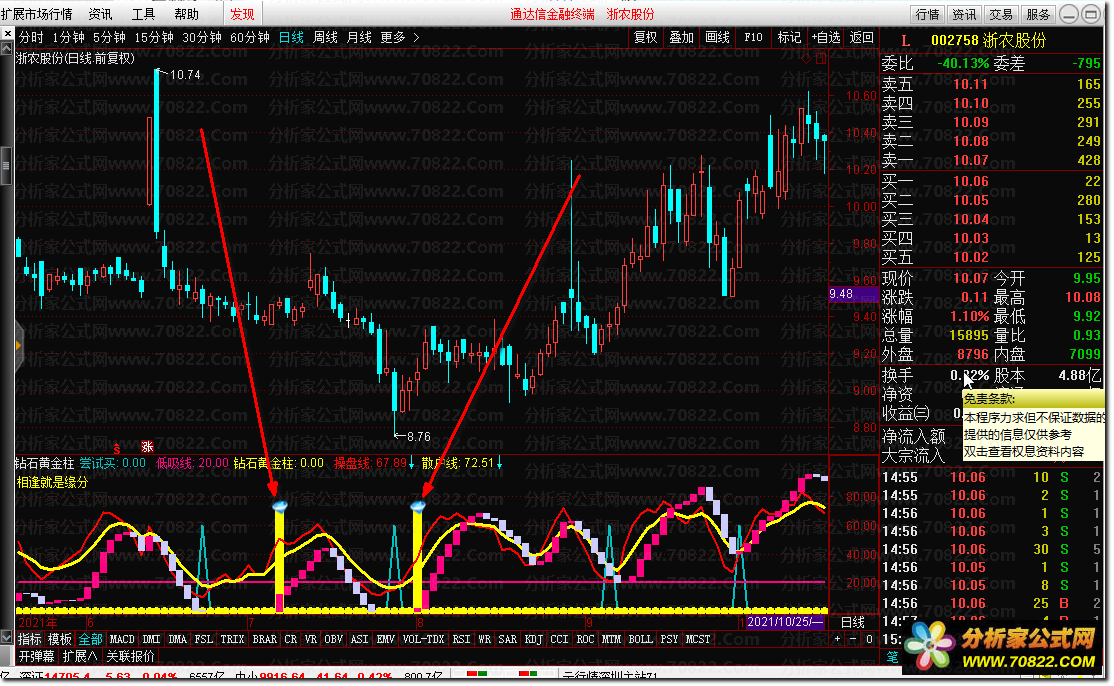Open the 工具 menu
This screenshot has width=1114, height=686.
(x=144, y=14)
